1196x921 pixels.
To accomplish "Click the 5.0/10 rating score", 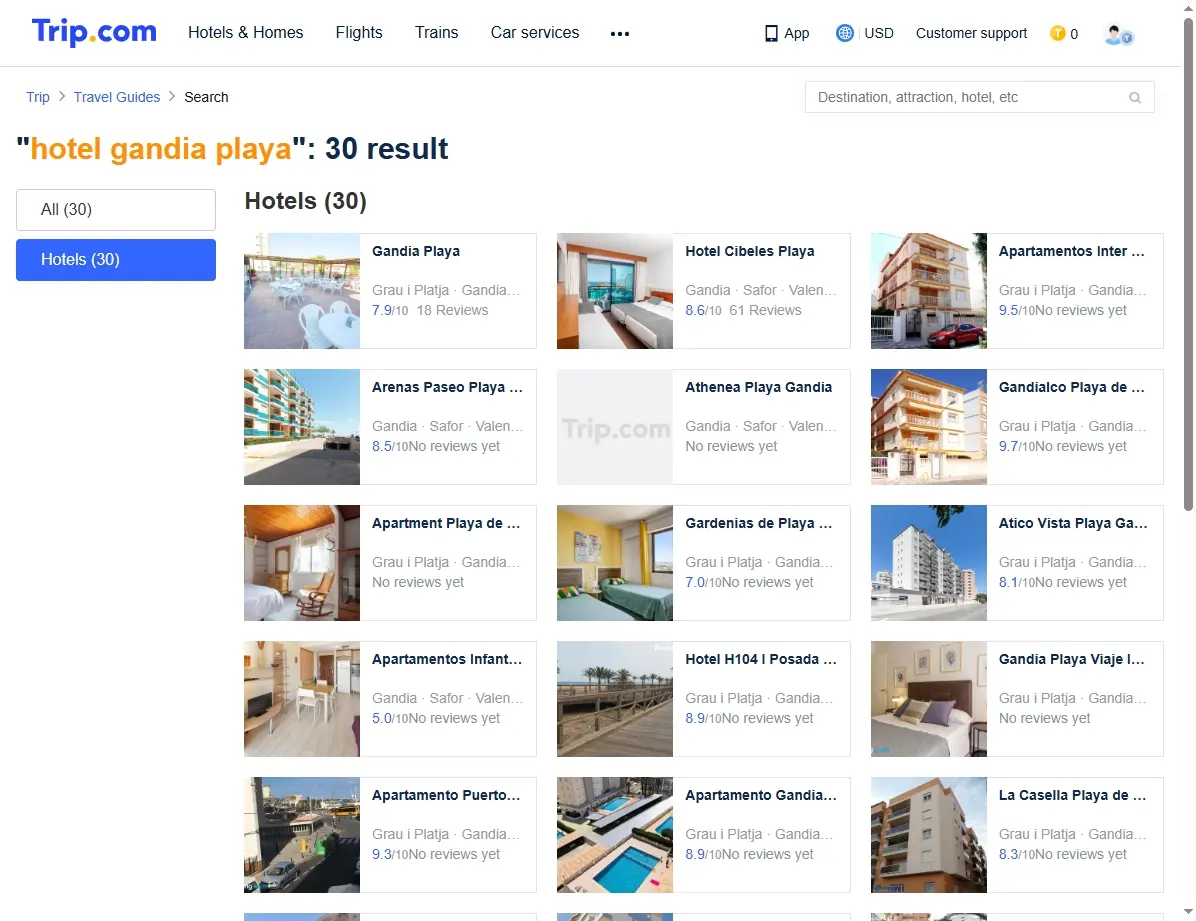I will (390, 718).
